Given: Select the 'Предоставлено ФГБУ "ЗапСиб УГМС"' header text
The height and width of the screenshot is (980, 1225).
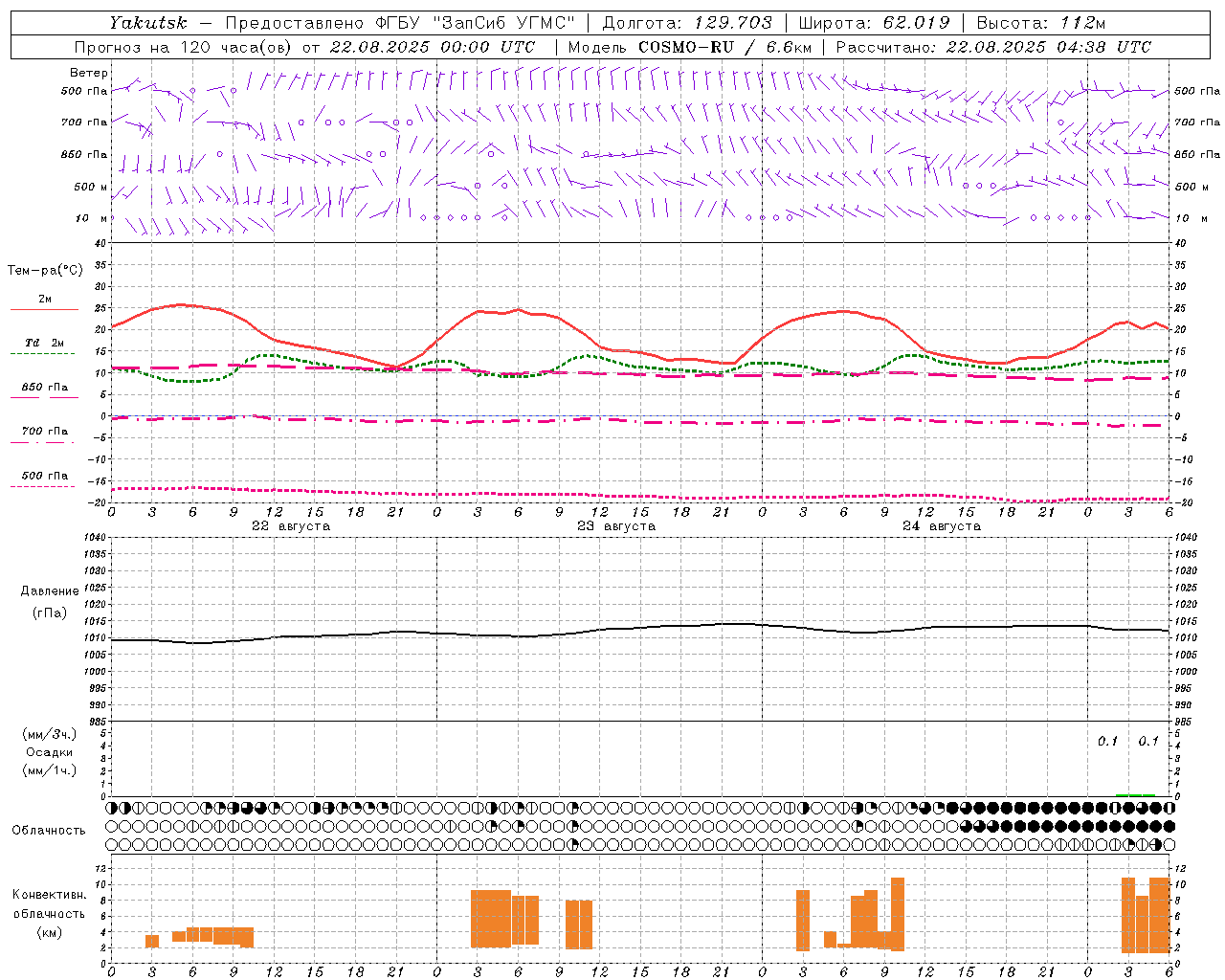Looking at the screenshot, I should 401,23.
